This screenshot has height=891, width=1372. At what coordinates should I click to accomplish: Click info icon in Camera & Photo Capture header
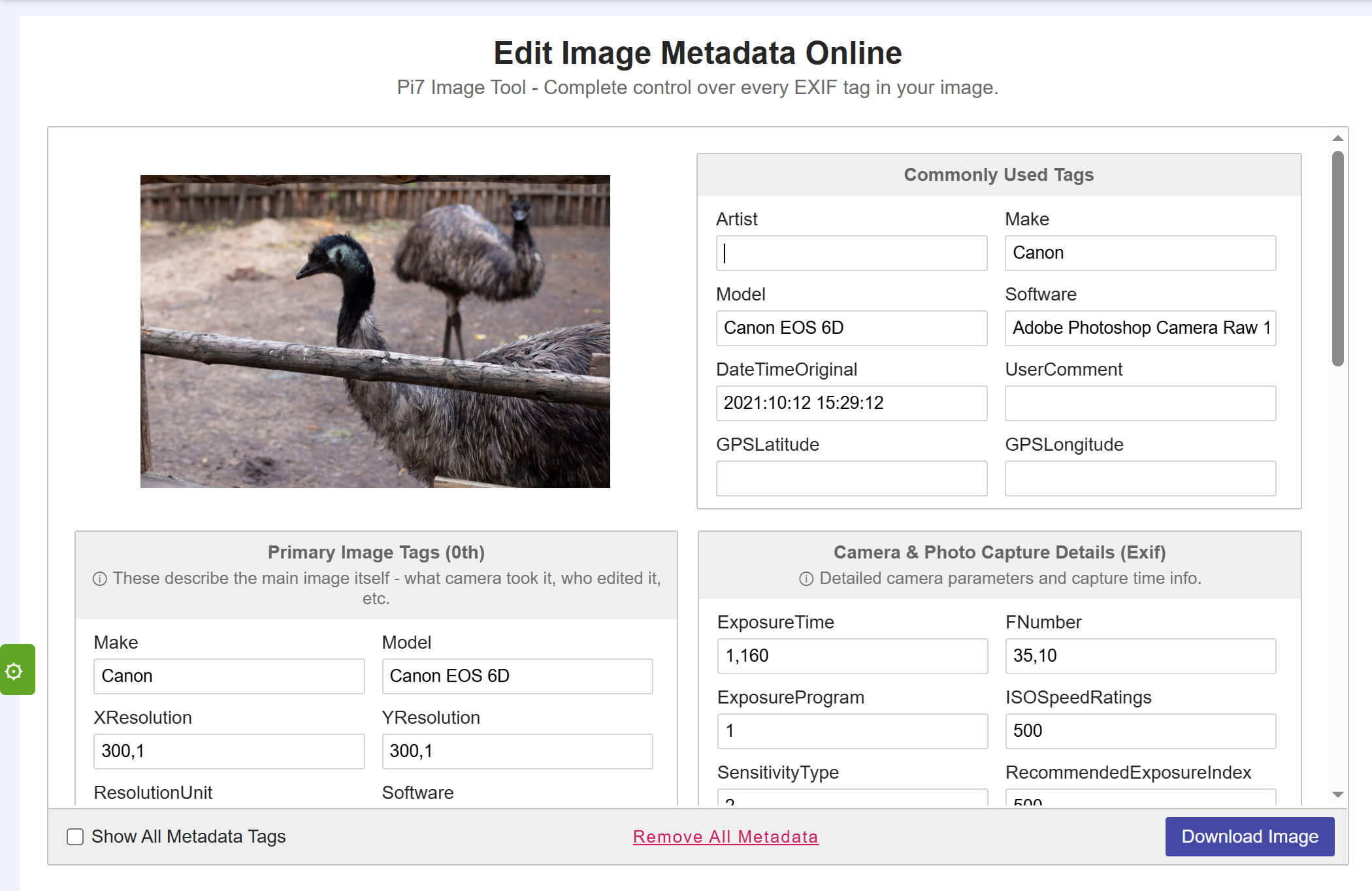[x=806, y=579]
